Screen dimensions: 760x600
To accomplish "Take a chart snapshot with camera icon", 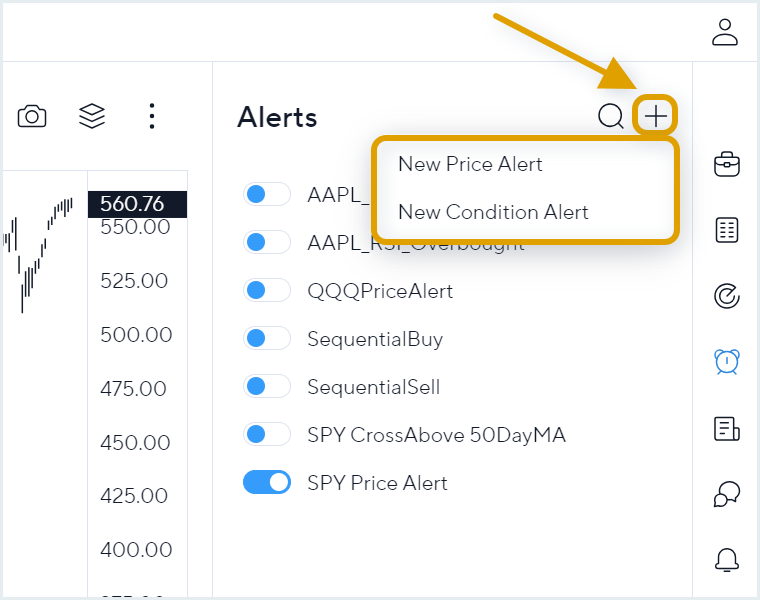I will tap(32, 116).
